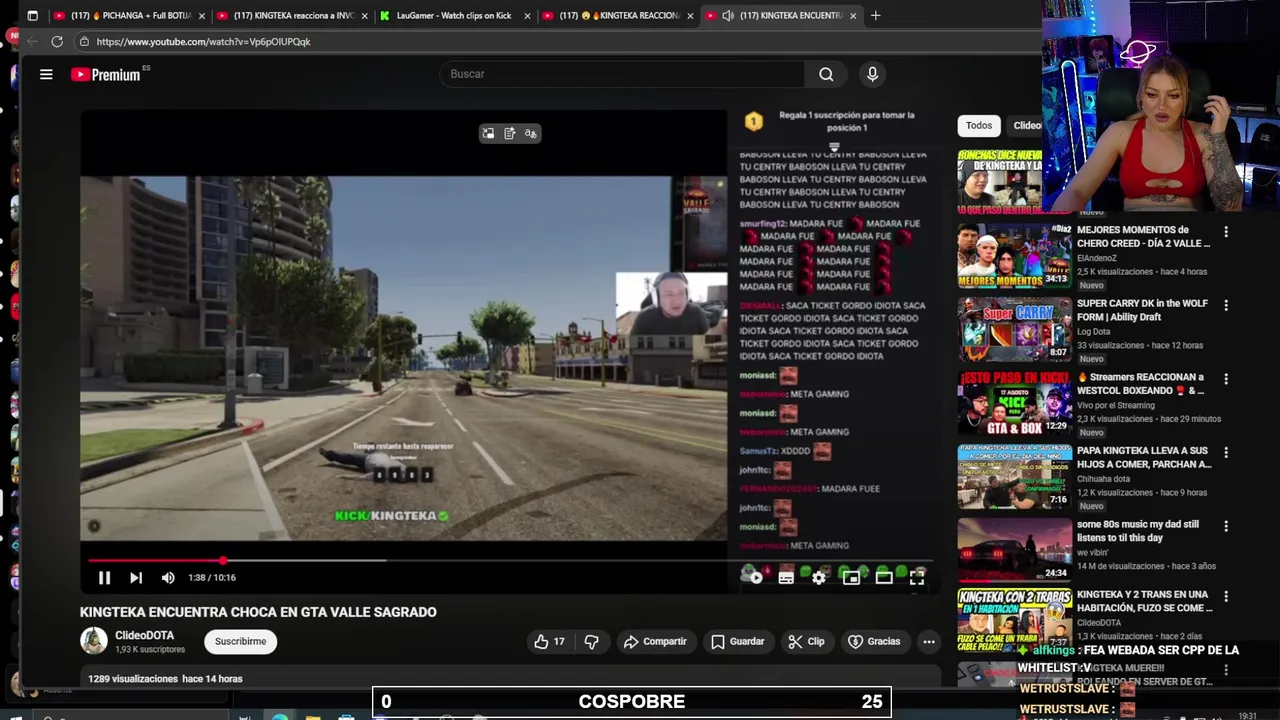Open options for KINGTEKA Y 2 TRANS video

(1226, 597)
